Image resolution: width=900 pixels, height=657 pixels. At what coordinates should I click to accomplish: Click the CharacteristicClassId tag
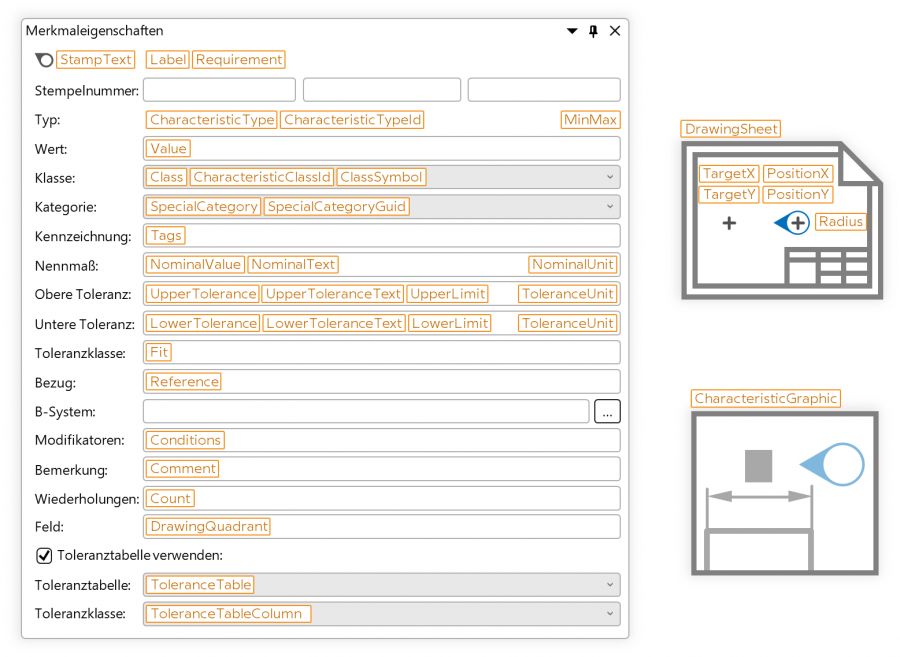click(262, 177)
